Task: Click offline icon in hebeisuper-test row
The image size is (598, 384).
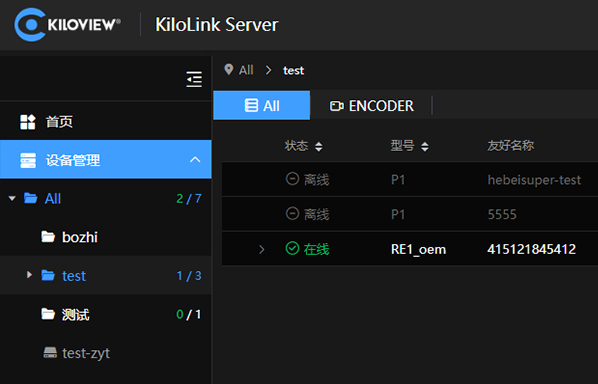Action: point(293,178)
